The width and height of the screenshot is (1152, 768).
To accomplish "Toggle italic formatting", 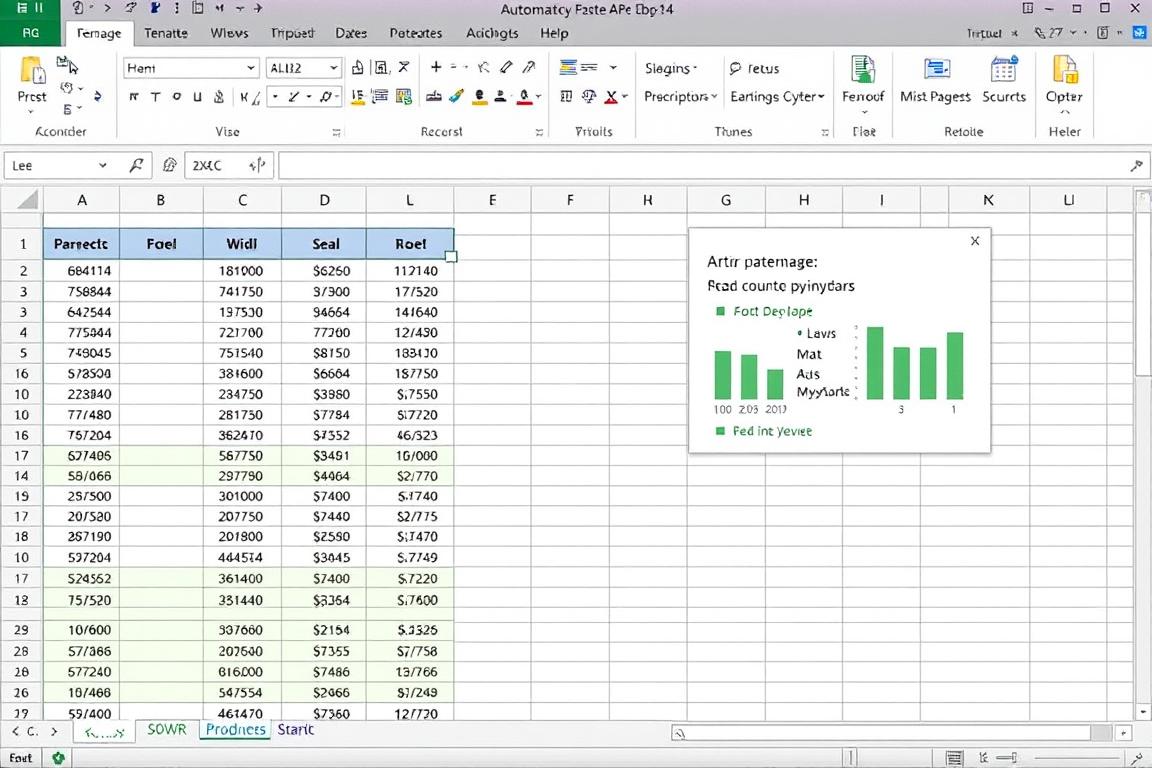I will [154, 99].
